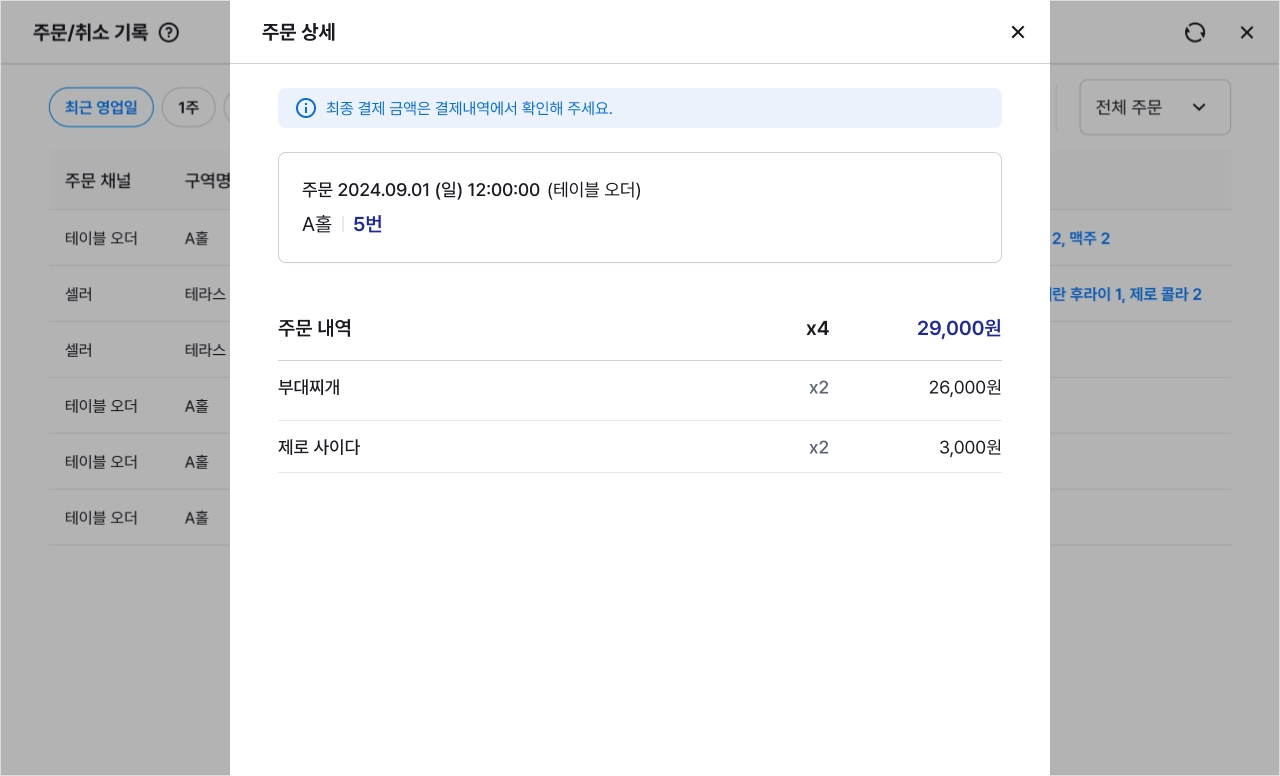Select the 부대찌개 order item row
Image resolution: width=1280 pixels, height=776 pixels.
click(x=640, y=388)
